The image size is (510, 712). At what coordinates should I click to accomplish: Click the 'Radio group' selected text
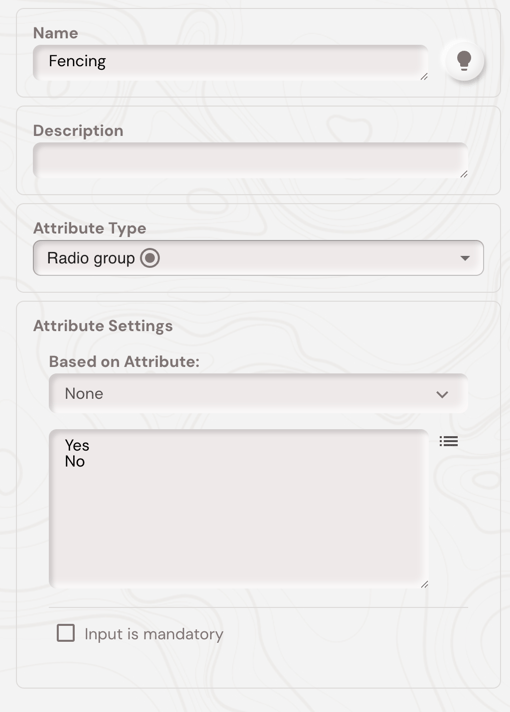tap(91, 258)
